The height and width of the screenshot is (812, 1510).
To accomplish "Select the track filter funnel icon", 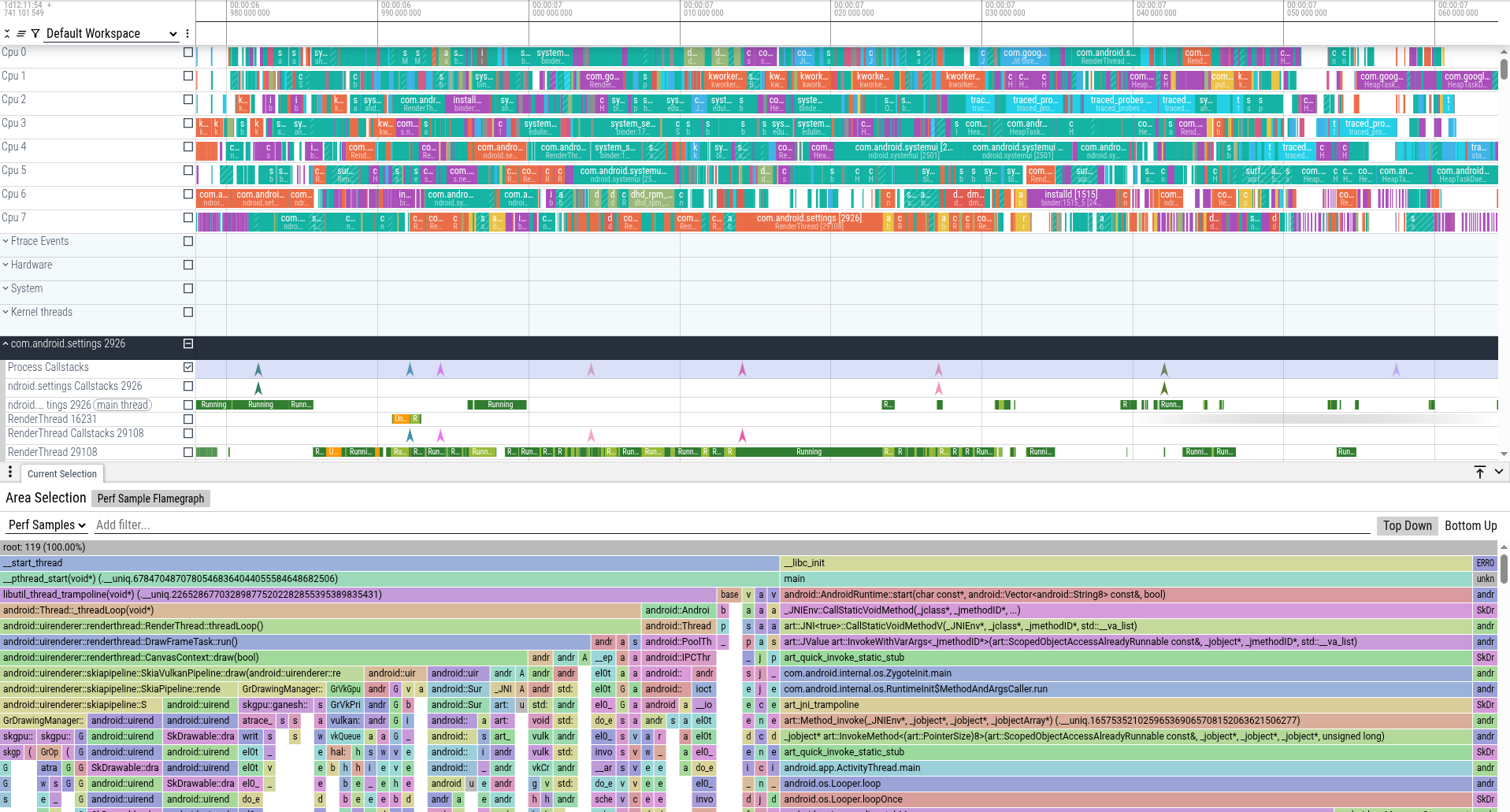I will [35, 33].
